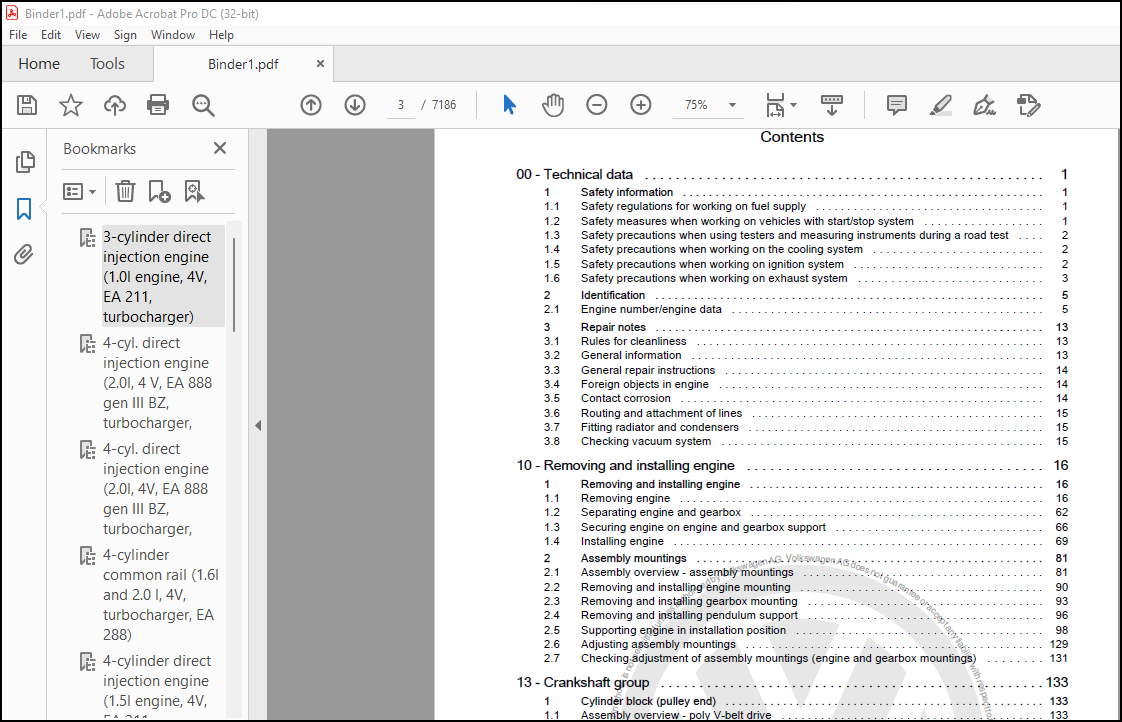Toggle the Bookmarks panel icon
Viewport: 1122px width, 722px height.
tap(24, 209)
